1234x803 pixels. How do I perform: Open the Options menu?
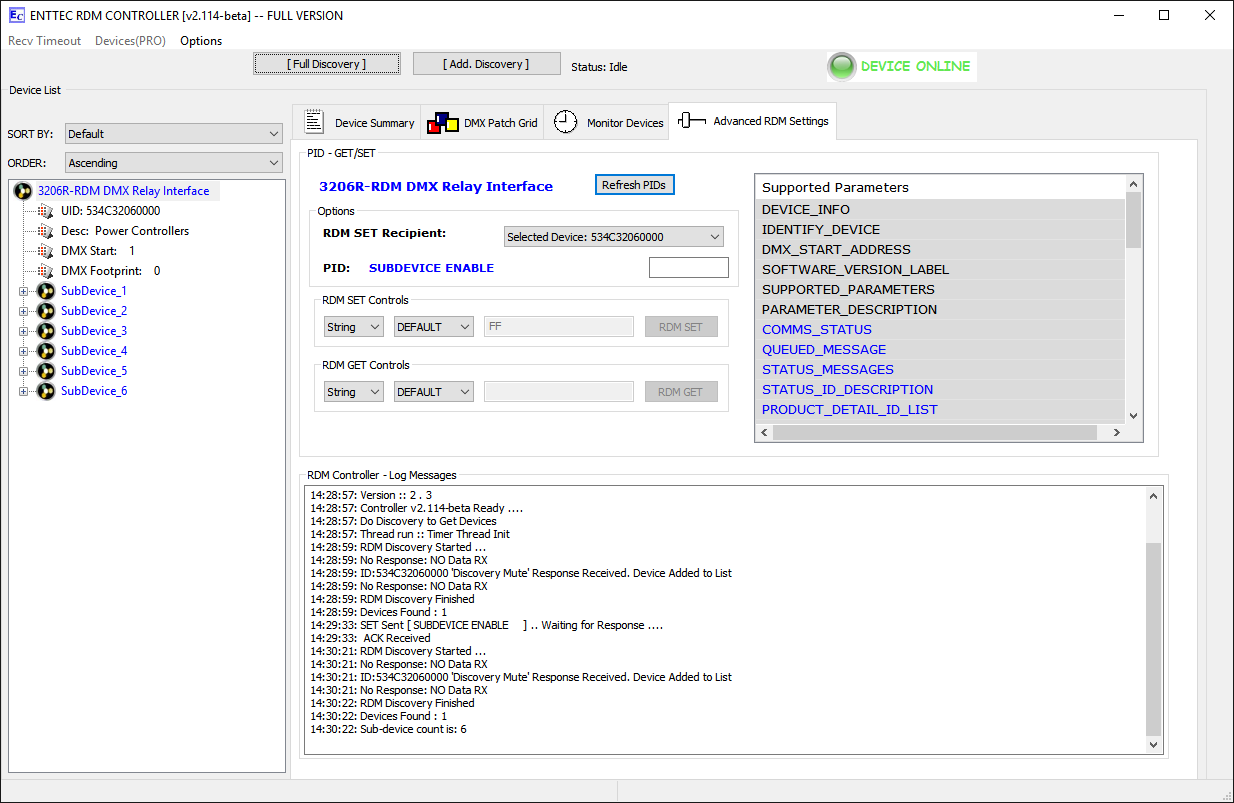point(201,41)
